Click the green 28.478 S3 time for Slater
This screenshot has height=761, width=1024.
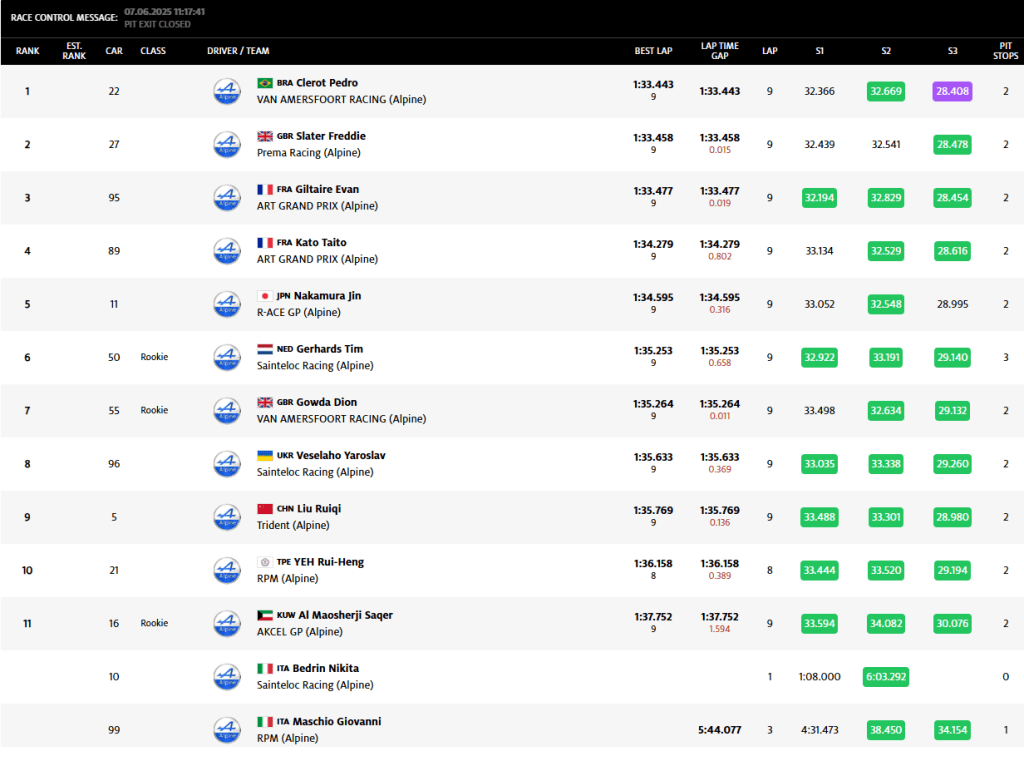pos(952,144)
